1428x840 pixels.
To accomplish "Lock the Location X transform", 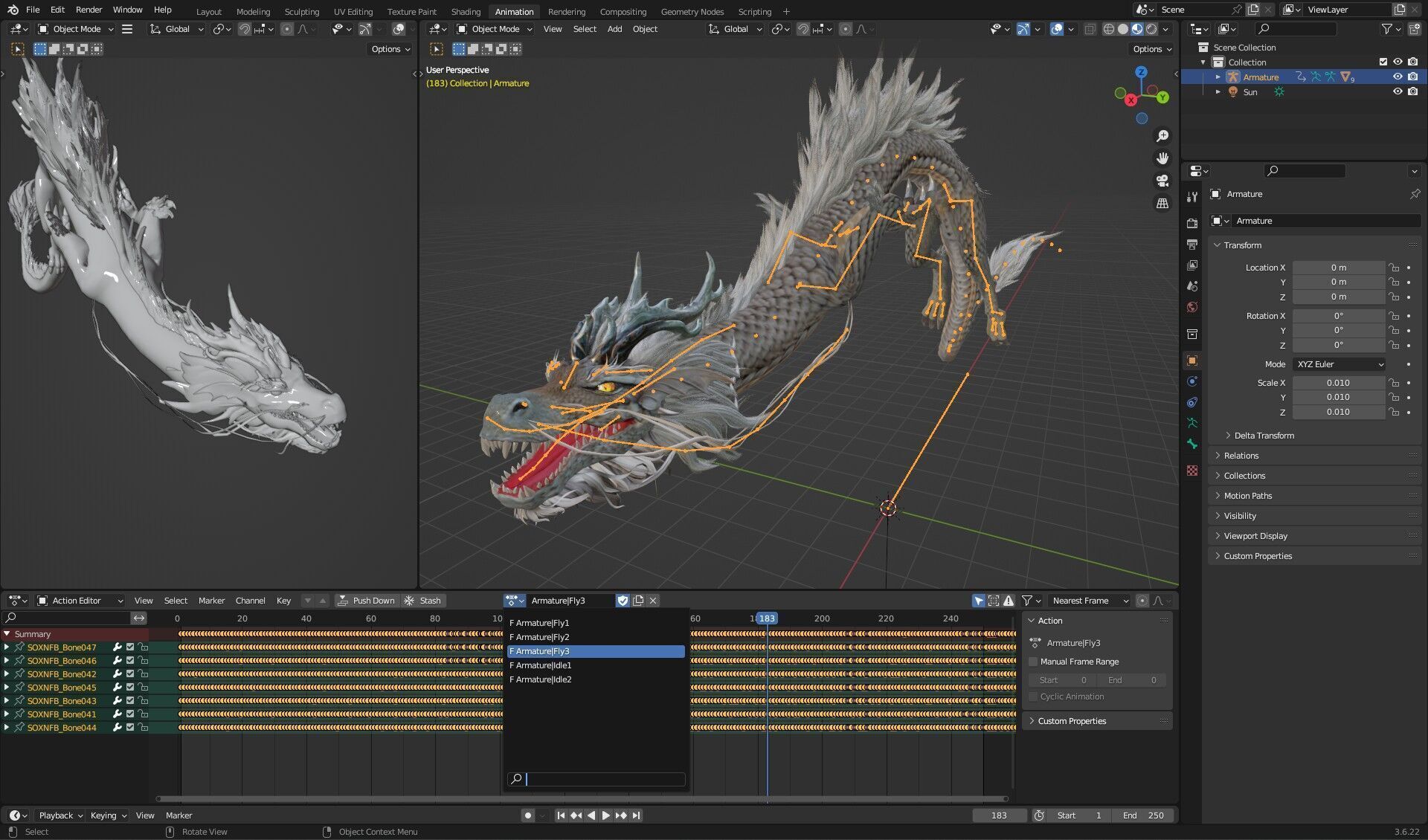I will [x=1394, y=268].
